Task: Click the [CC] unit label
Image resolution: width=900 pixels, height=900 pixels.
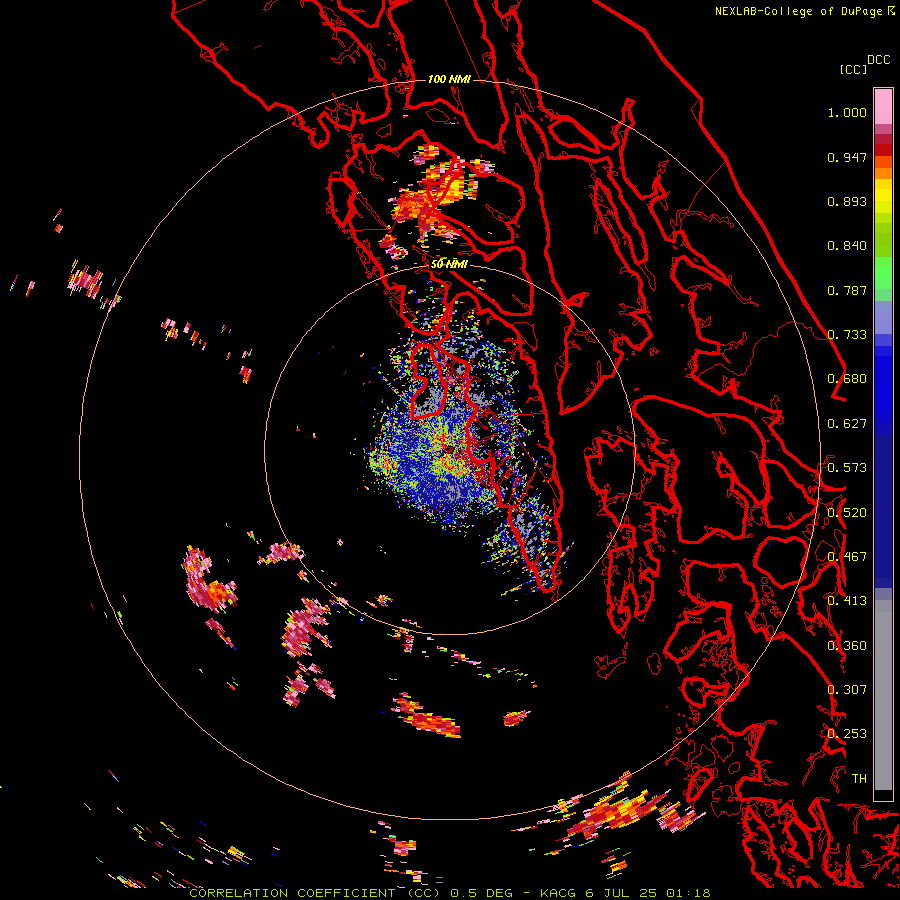Action: point(853,69)
